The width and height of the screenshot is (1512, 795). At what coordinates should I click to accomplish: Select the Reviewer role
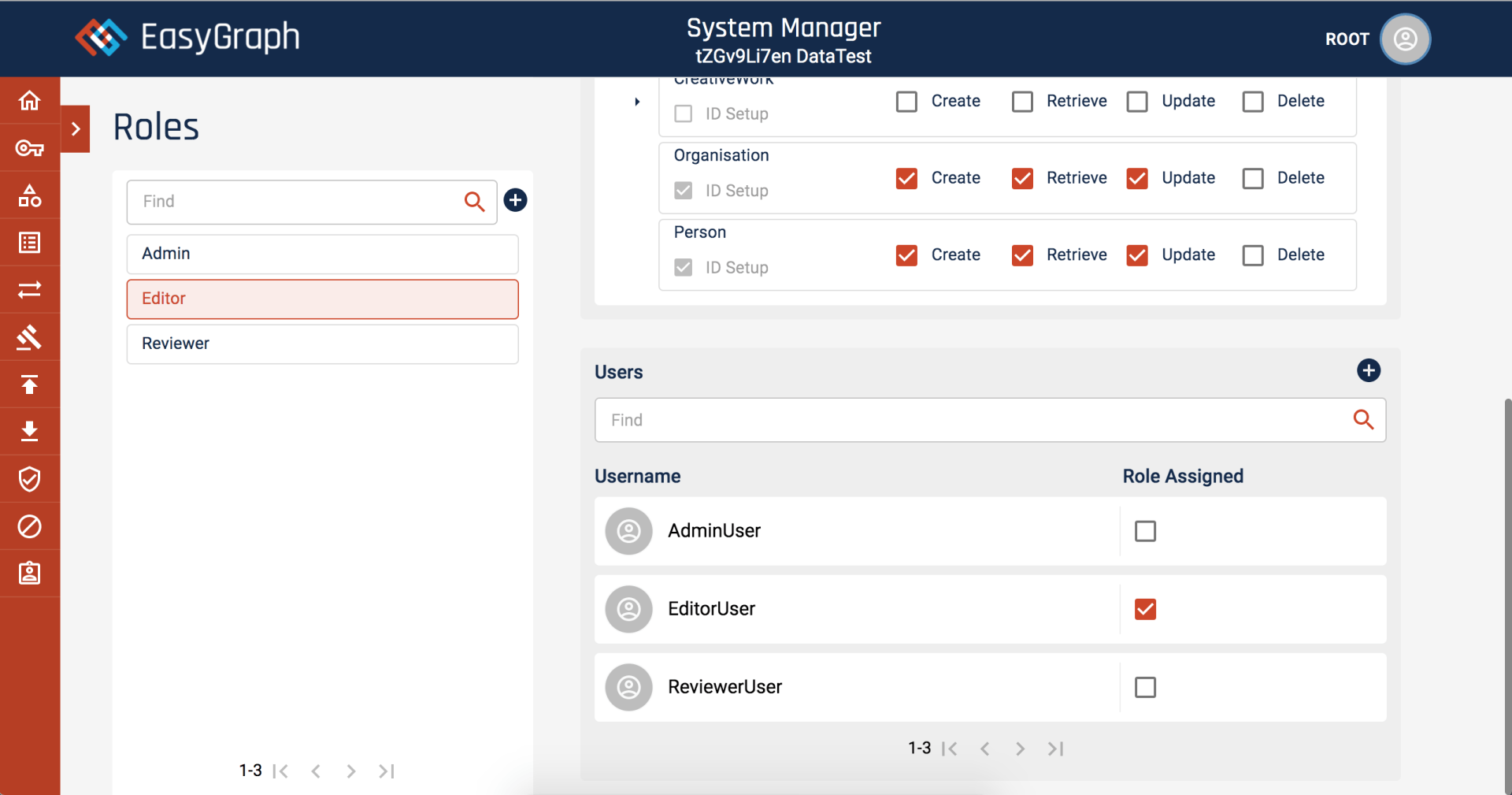point(322,344)
